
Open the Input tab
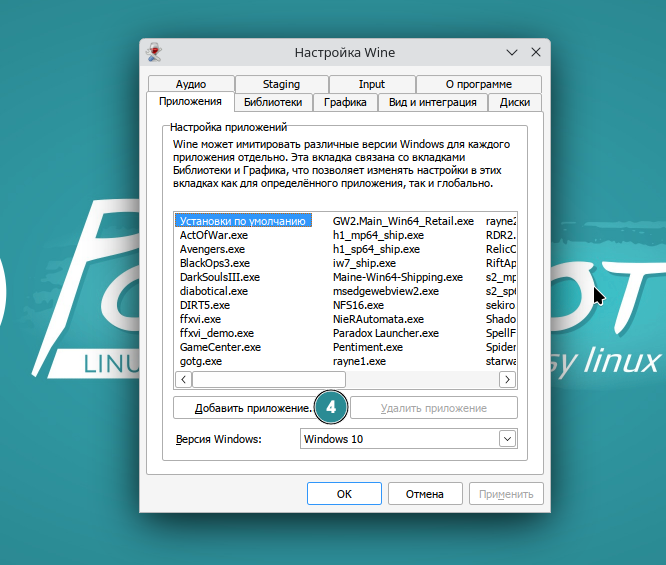click(x=371, y=85)
